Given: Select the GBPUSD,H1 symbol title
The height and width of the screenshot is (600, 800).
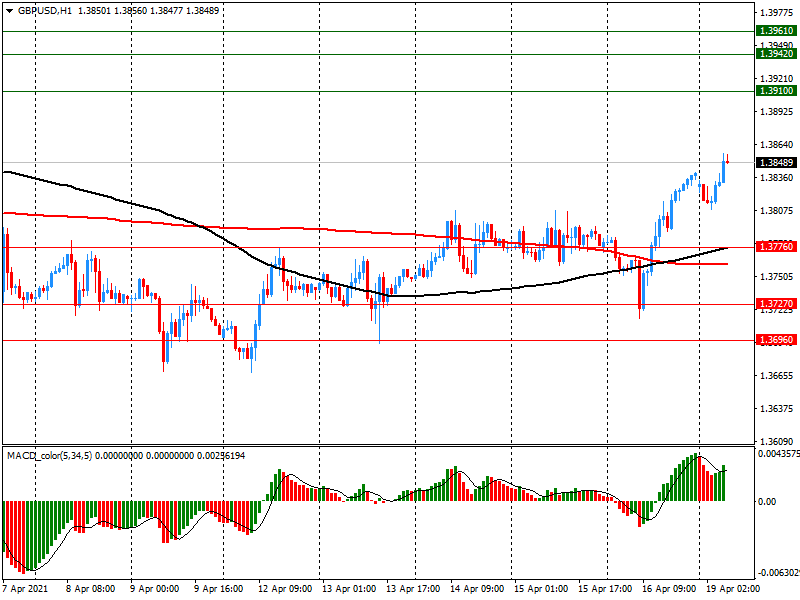Looking at the screenshot, I should tap(44, 10).
